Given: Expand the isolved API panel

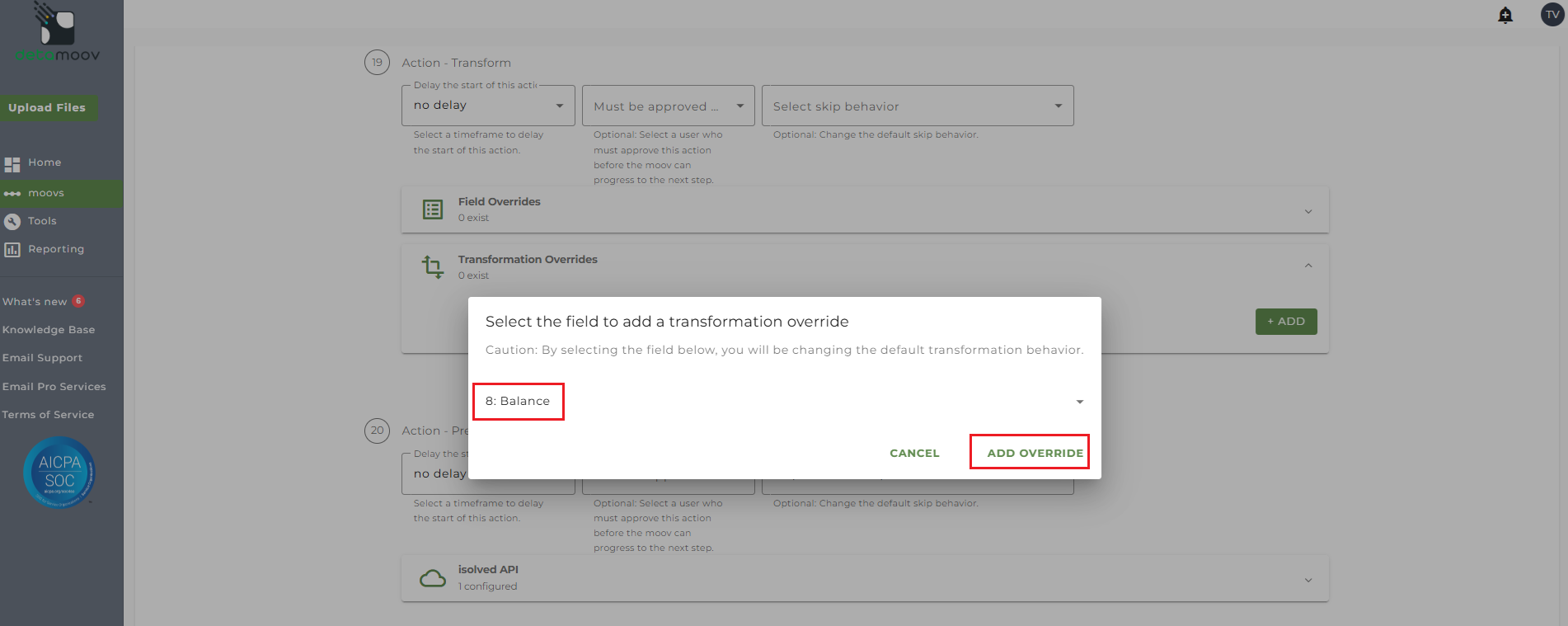Looking at the screenshot, I should click(x=1307, y=580).
